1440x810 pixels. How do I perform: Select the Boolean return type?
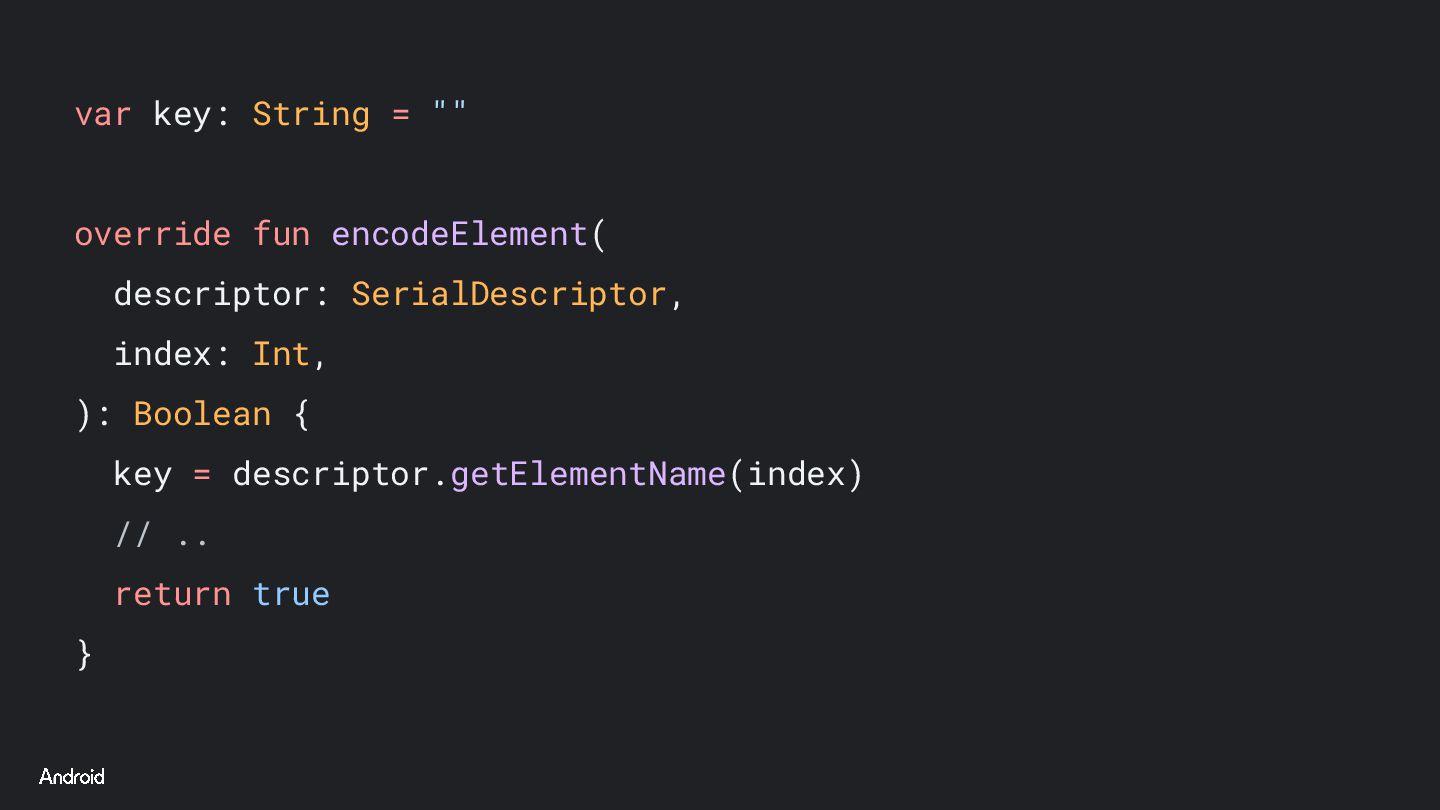coord(202,414)
